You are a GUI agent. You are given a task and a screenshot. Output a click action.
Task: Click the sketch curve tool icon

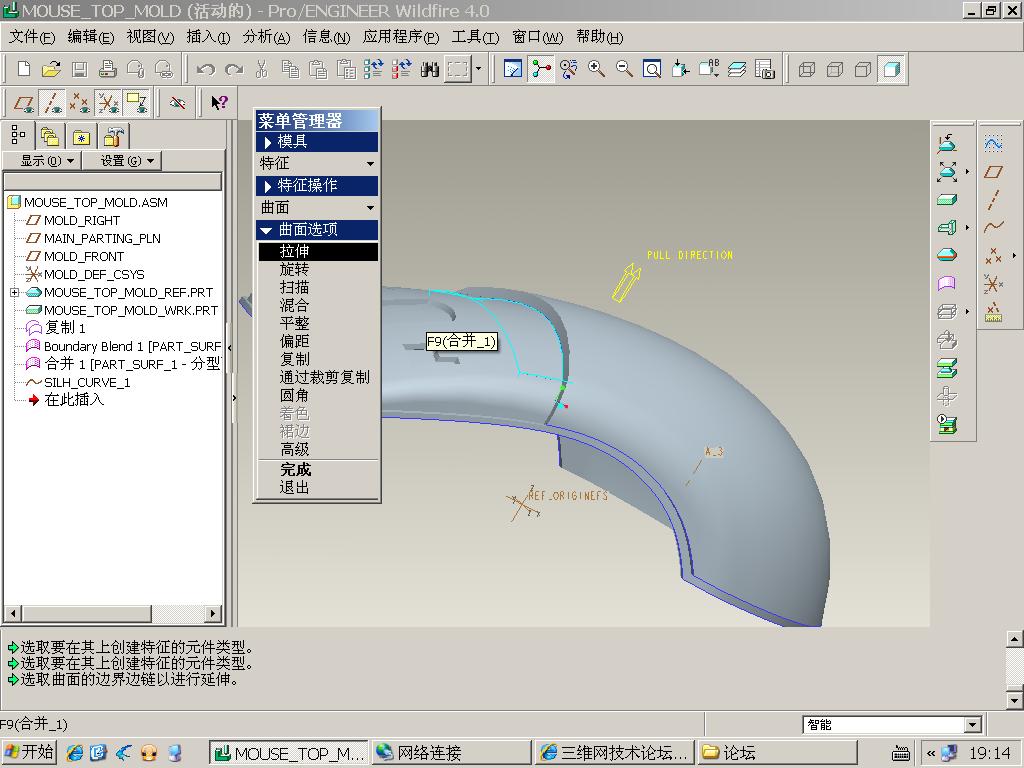(x=993, y=144)
